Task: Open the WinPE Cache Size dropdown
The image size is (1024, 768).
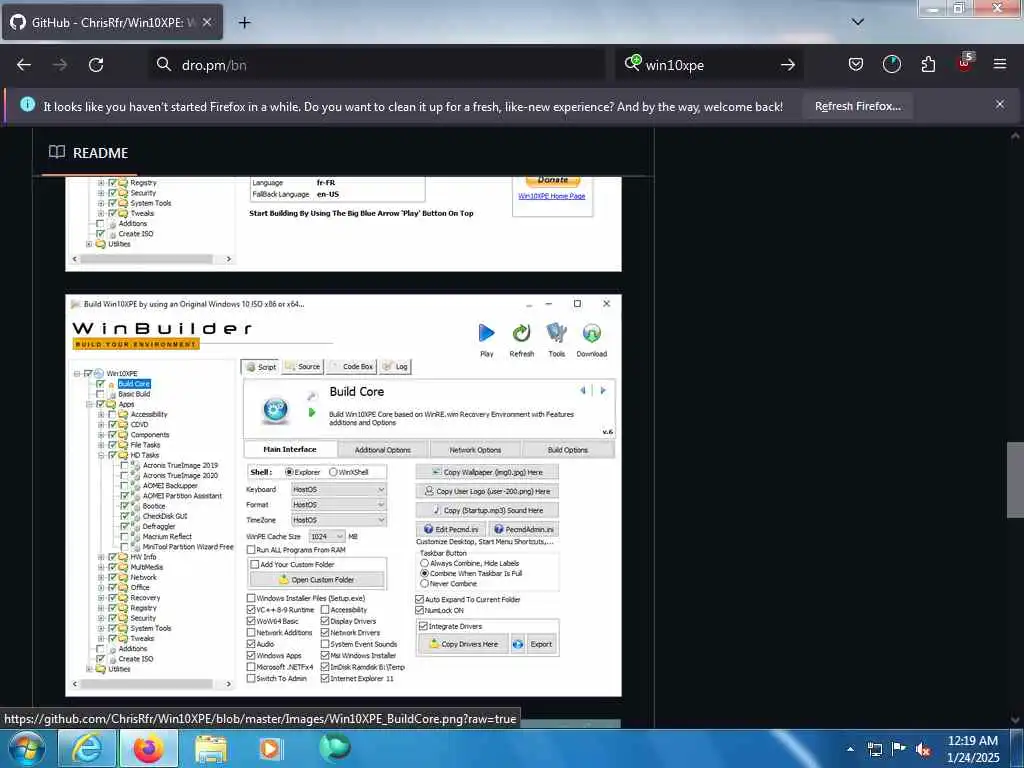Action: 327,536
